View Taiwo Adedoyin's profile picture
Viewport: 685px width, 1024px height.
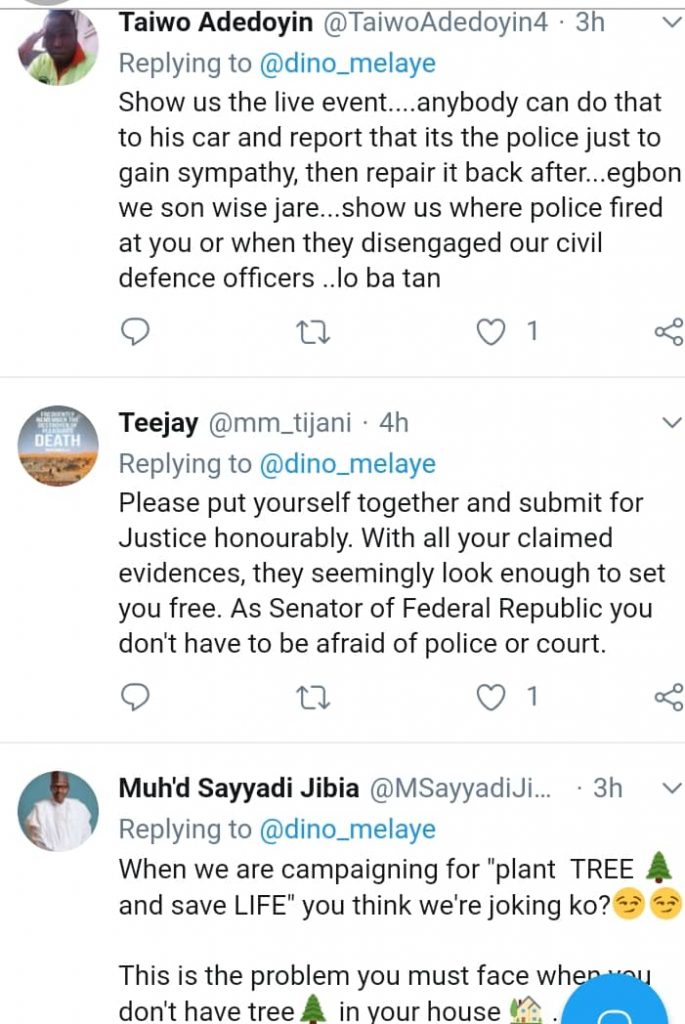pos(58,47)
